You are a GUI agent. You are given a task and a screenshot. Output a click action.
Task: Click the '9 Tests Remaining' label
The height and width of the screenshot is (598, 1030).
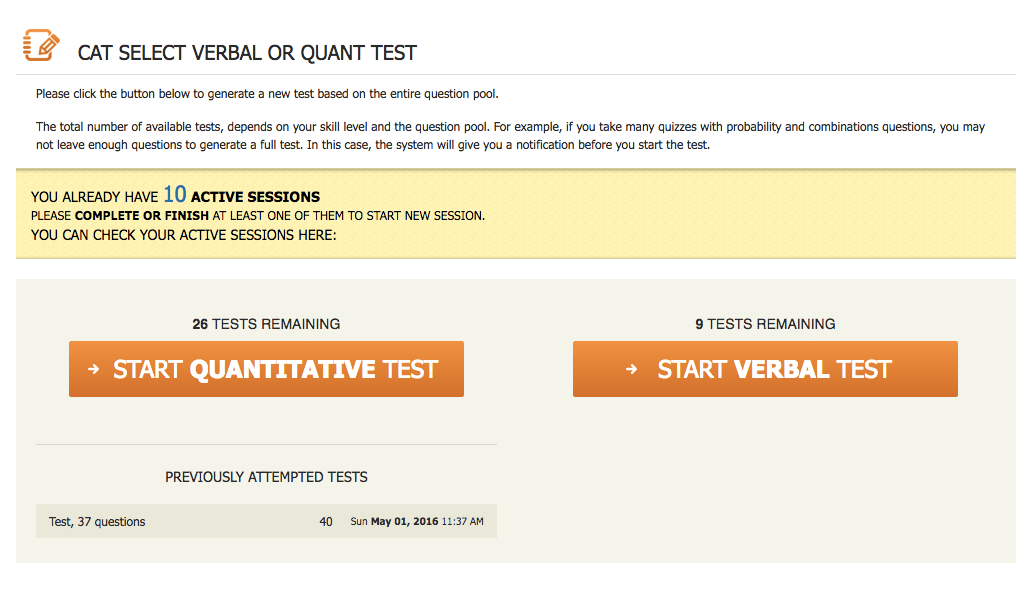(765, 324)
